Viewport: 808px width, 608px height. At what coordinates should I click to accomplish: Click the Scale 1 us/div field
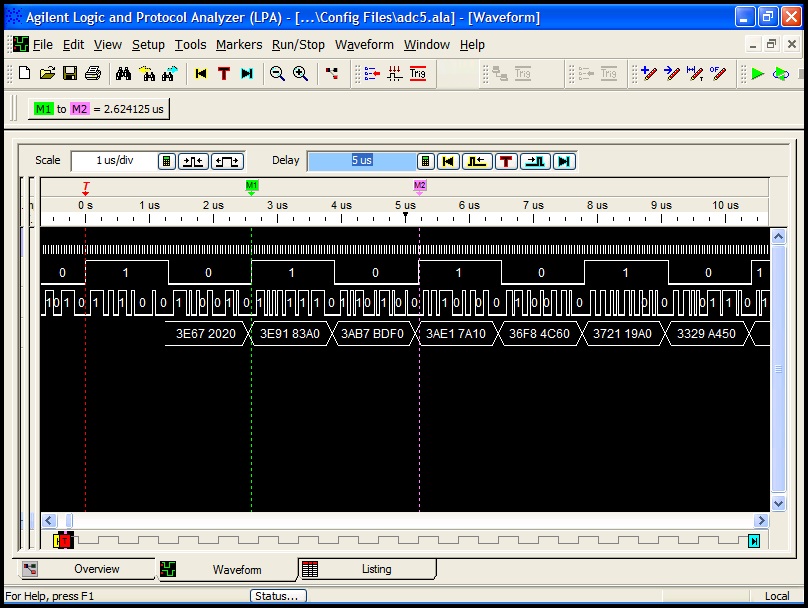[x=114, y=161]
